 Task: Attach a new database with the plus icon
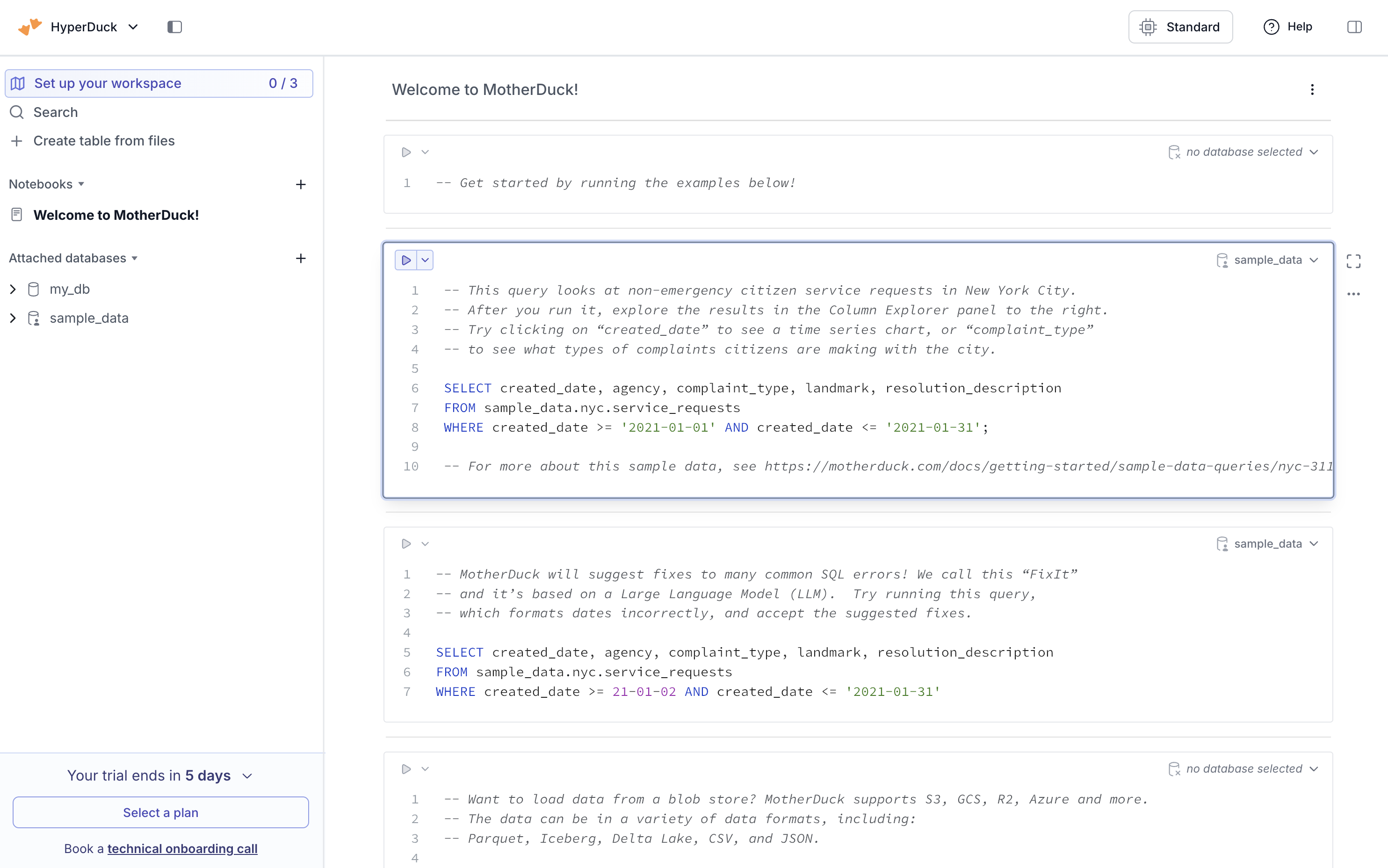click(300, 258)
